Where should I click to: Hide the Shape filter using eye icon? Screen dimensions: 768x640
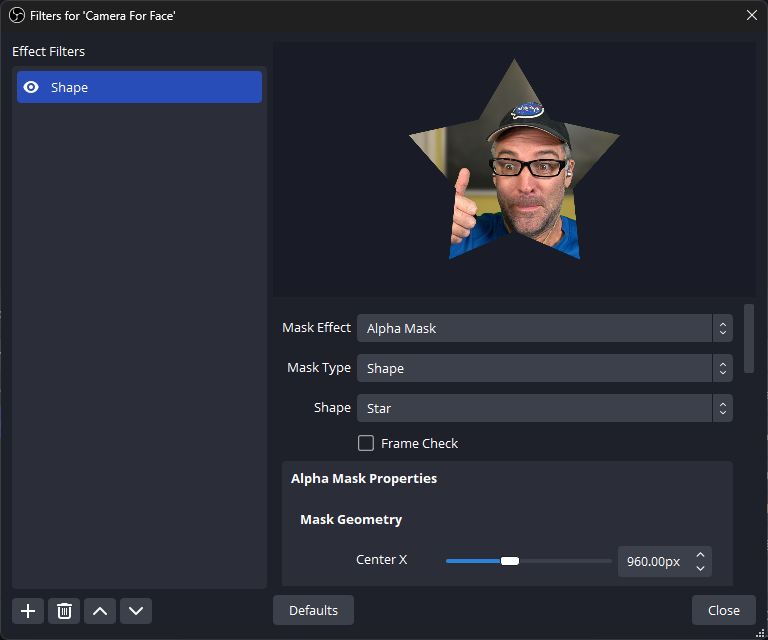(x=31, y=87)
